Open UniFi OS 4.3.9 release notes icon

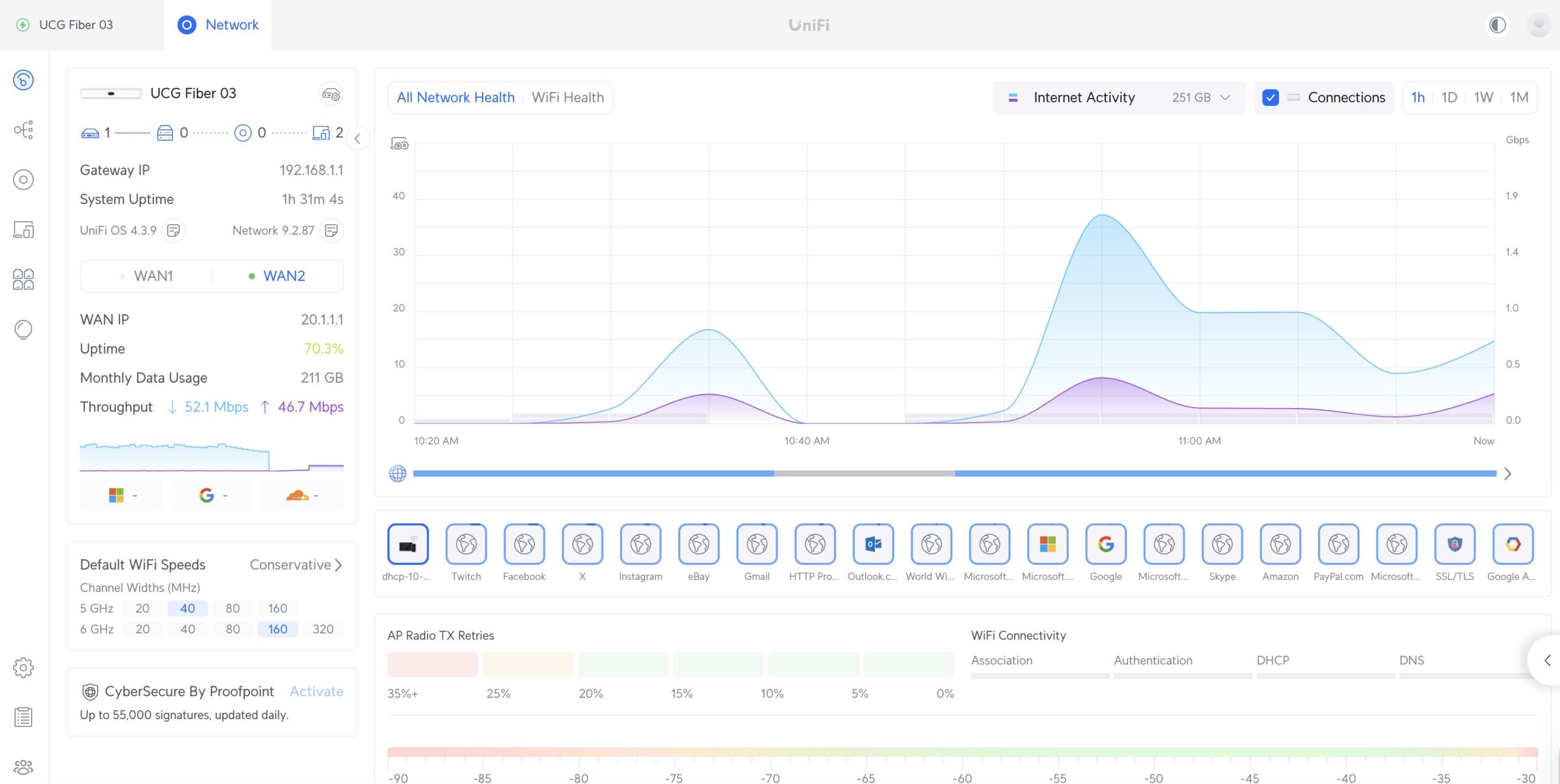[174, 230]
